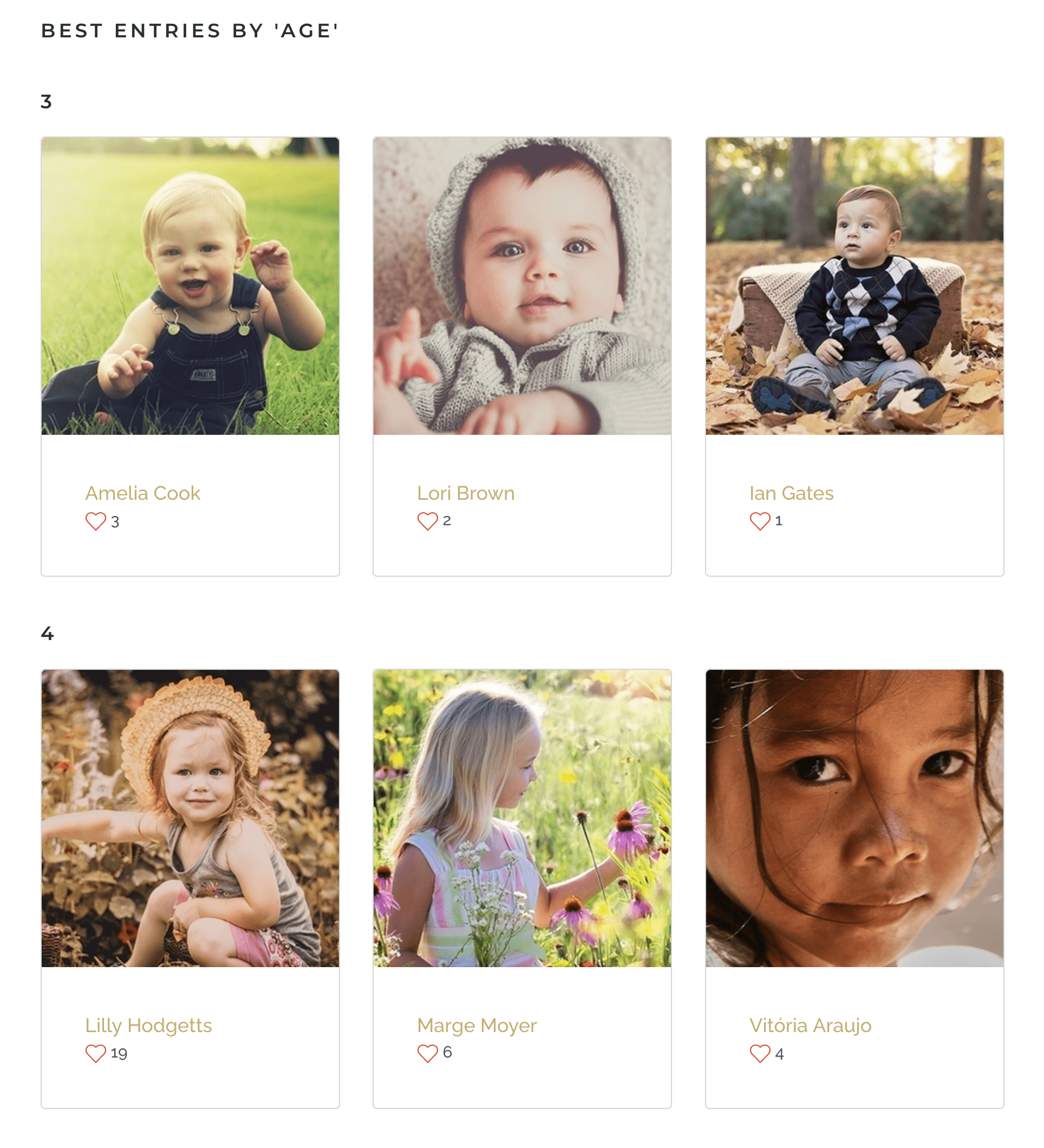Open the Lori Brown name link
1044x1148 pixels.
[x=466, y=493]
